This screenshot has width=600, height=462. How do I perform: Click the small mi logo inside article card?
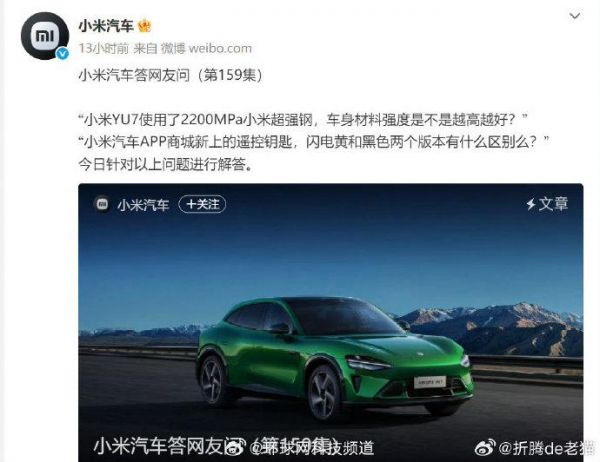pyautogui.click(x=102, y=204)
